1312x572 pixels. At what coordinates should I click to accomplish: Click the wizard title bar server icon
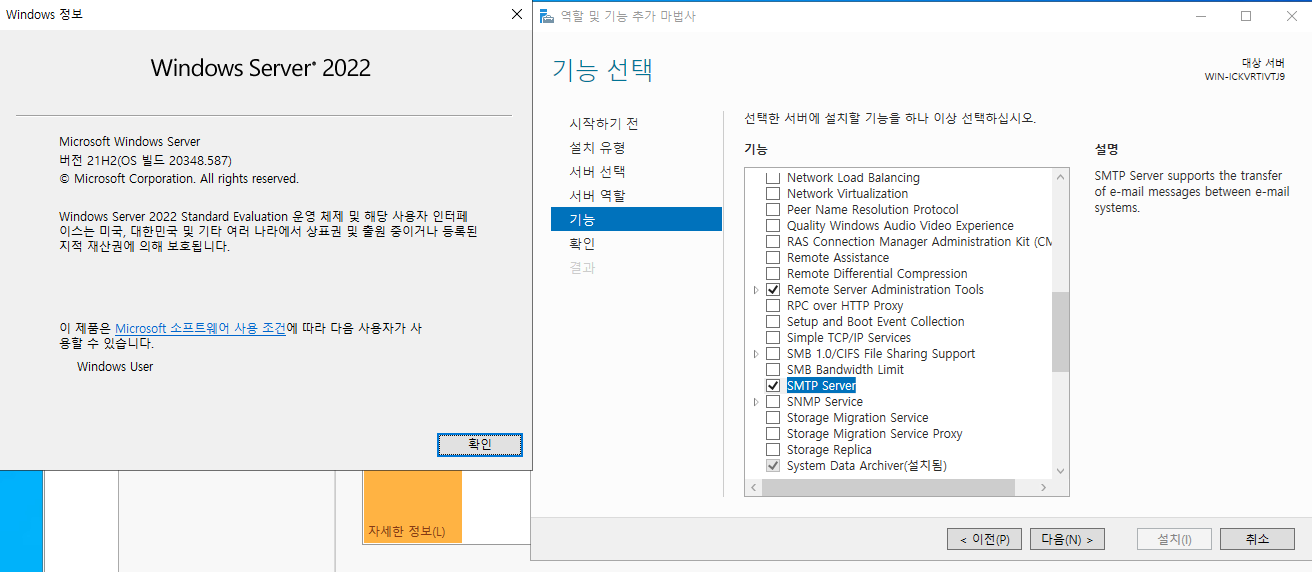546,16
